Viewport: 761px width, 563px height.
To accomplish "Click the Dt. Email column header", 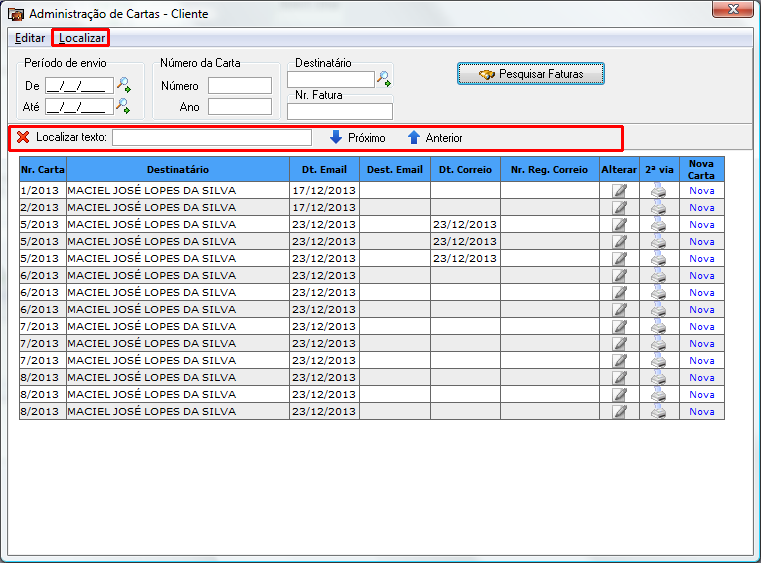I will click(324, 169).
